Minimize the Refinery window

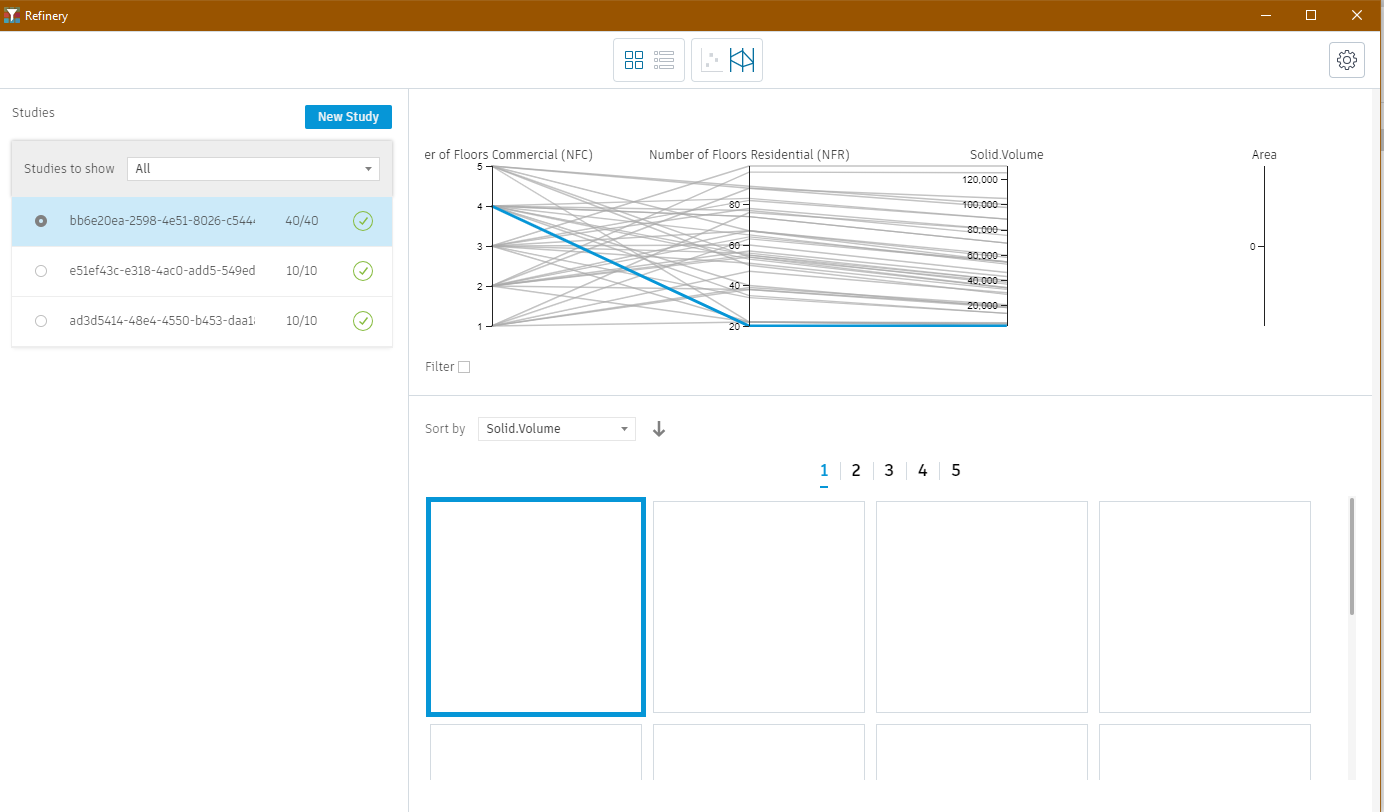1265,15
